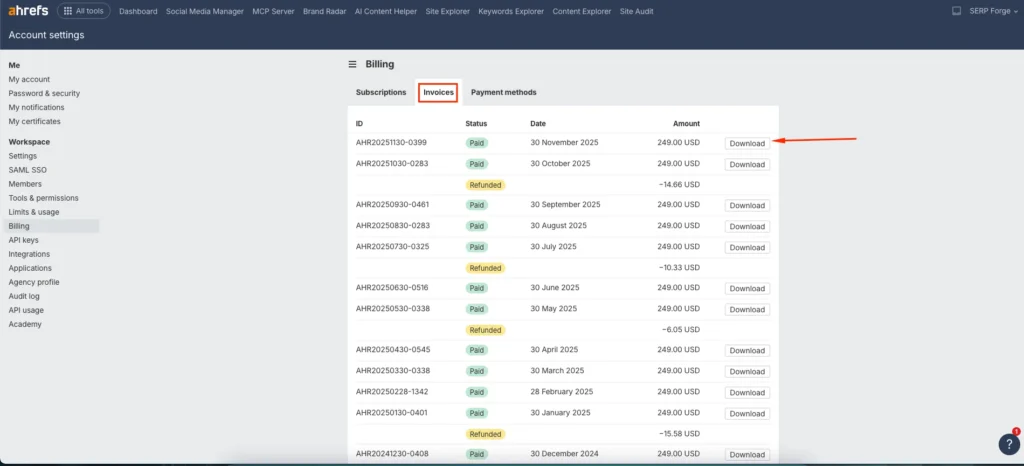Click the Refunded badge for -10.33 USD
Screen dimensions: 1024x466
tap(485, 268)
